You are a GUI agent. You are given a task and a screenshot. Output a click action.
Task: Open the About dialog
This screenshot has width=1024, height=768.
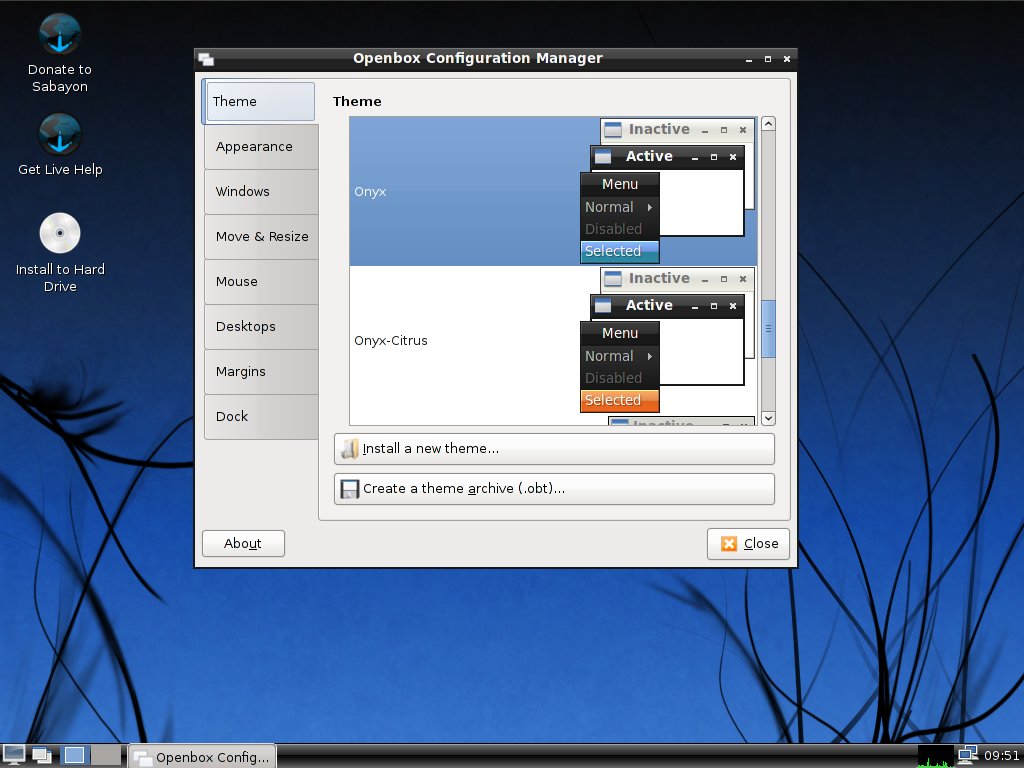click(x=243, y=543)
